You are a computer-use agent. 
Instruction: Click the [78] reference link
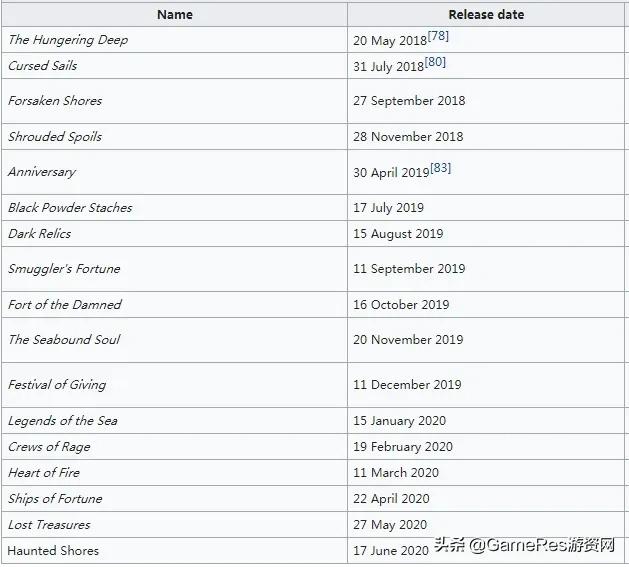[437, 37]
